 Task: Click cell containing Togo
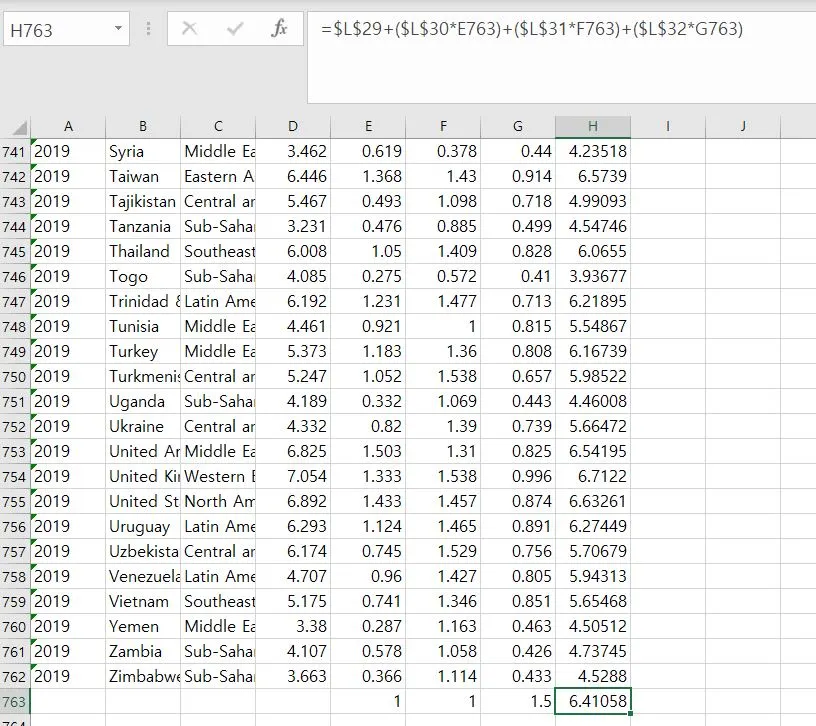(143, 276)
